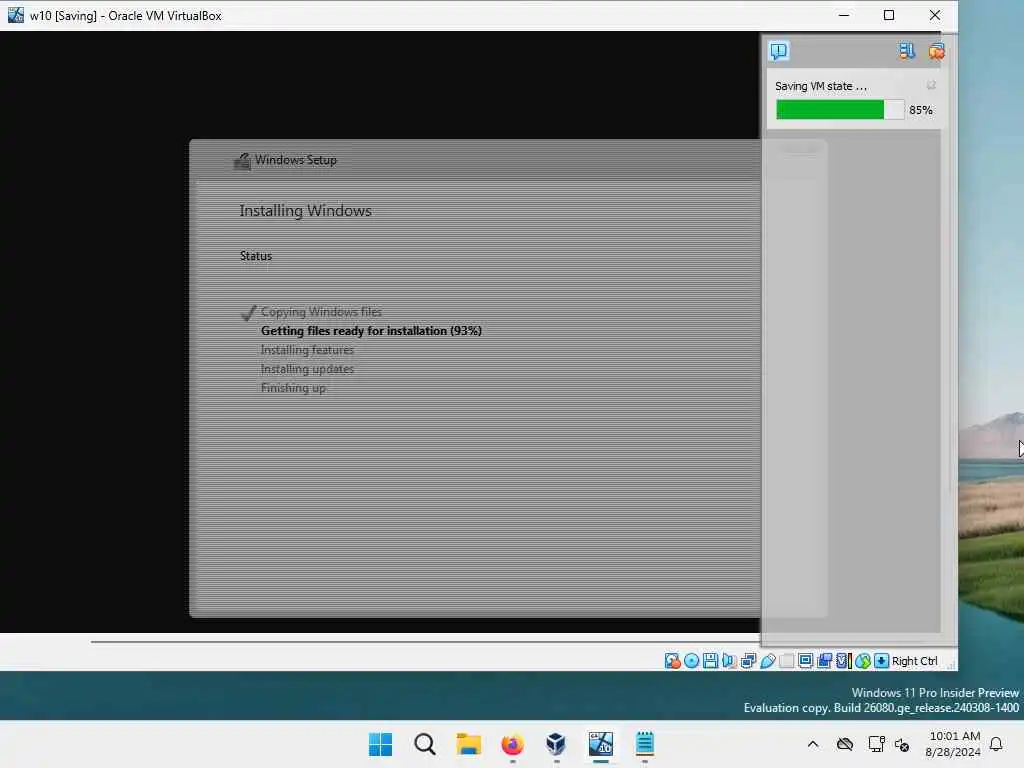This screenshot has height=768, width=1024.
Task: Toggle keep finished progresses icon
Action: (x=906, y=51)
